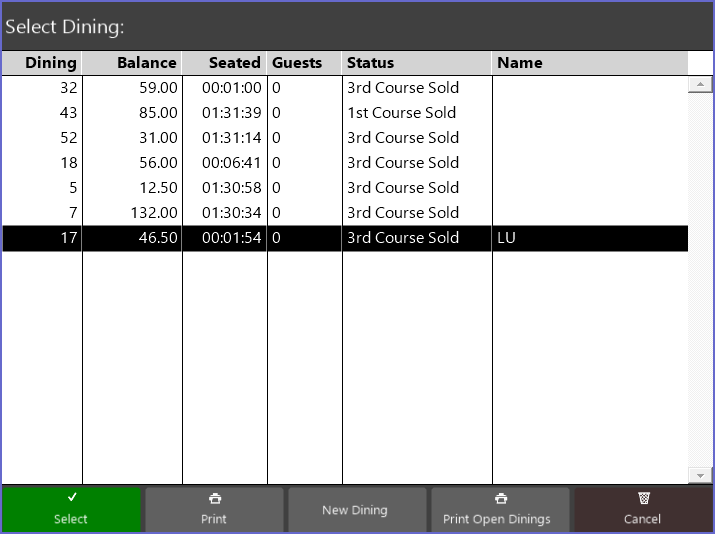Sort the list by Status header

tap(416, 63)
